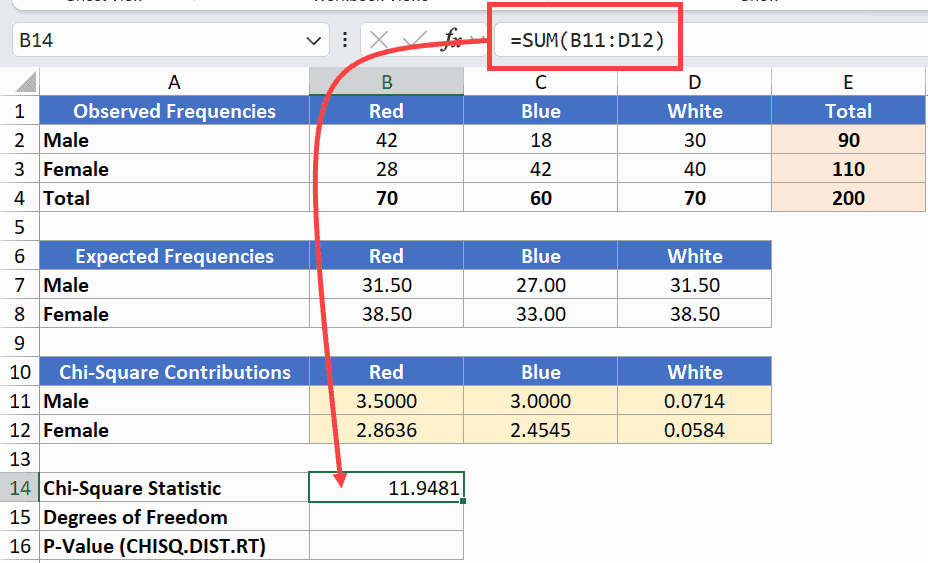Click the formula bar cancel X icon

379,40
